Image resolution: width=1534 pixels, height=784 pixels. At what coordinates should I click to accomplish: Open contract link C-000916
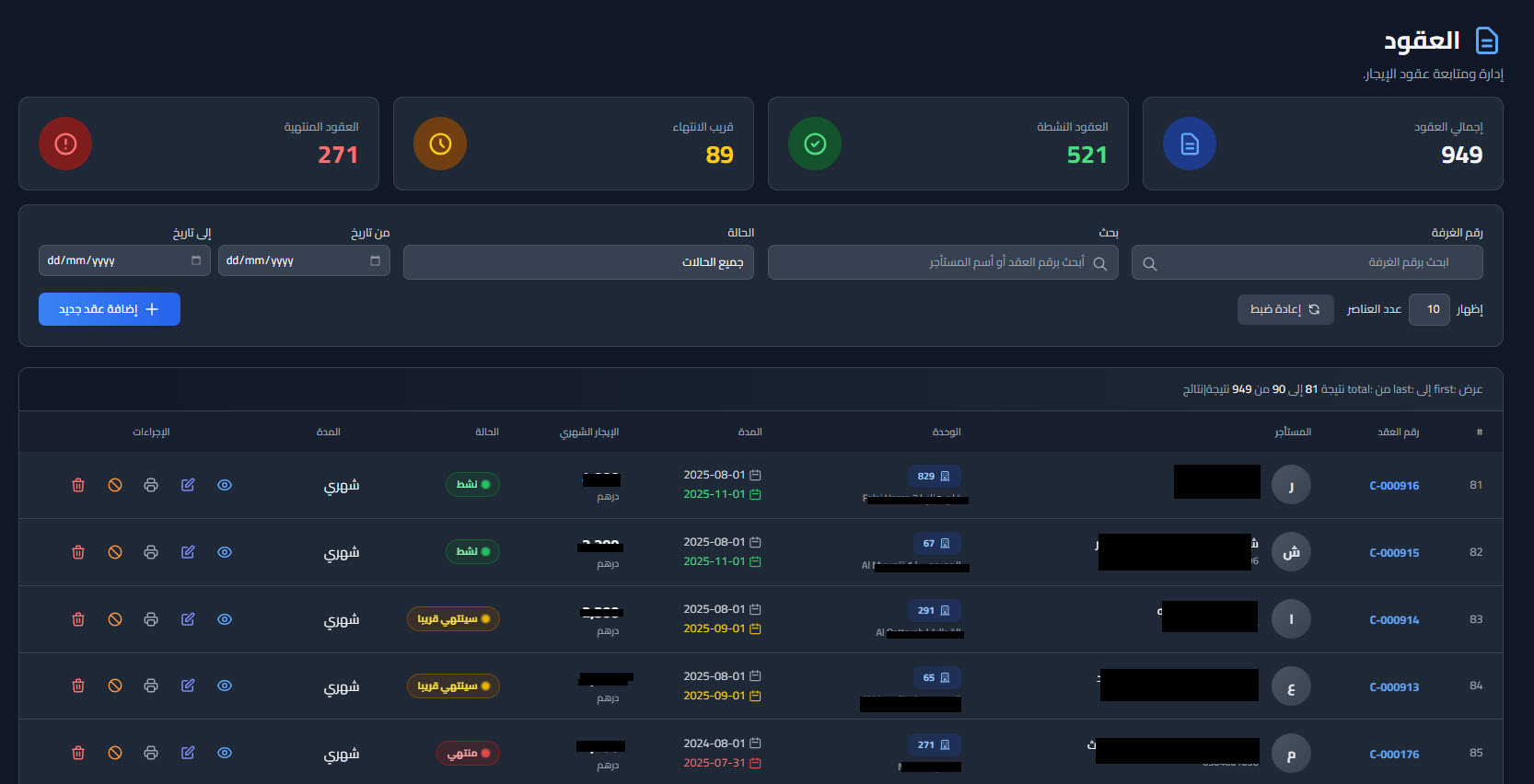[1394, 486]
